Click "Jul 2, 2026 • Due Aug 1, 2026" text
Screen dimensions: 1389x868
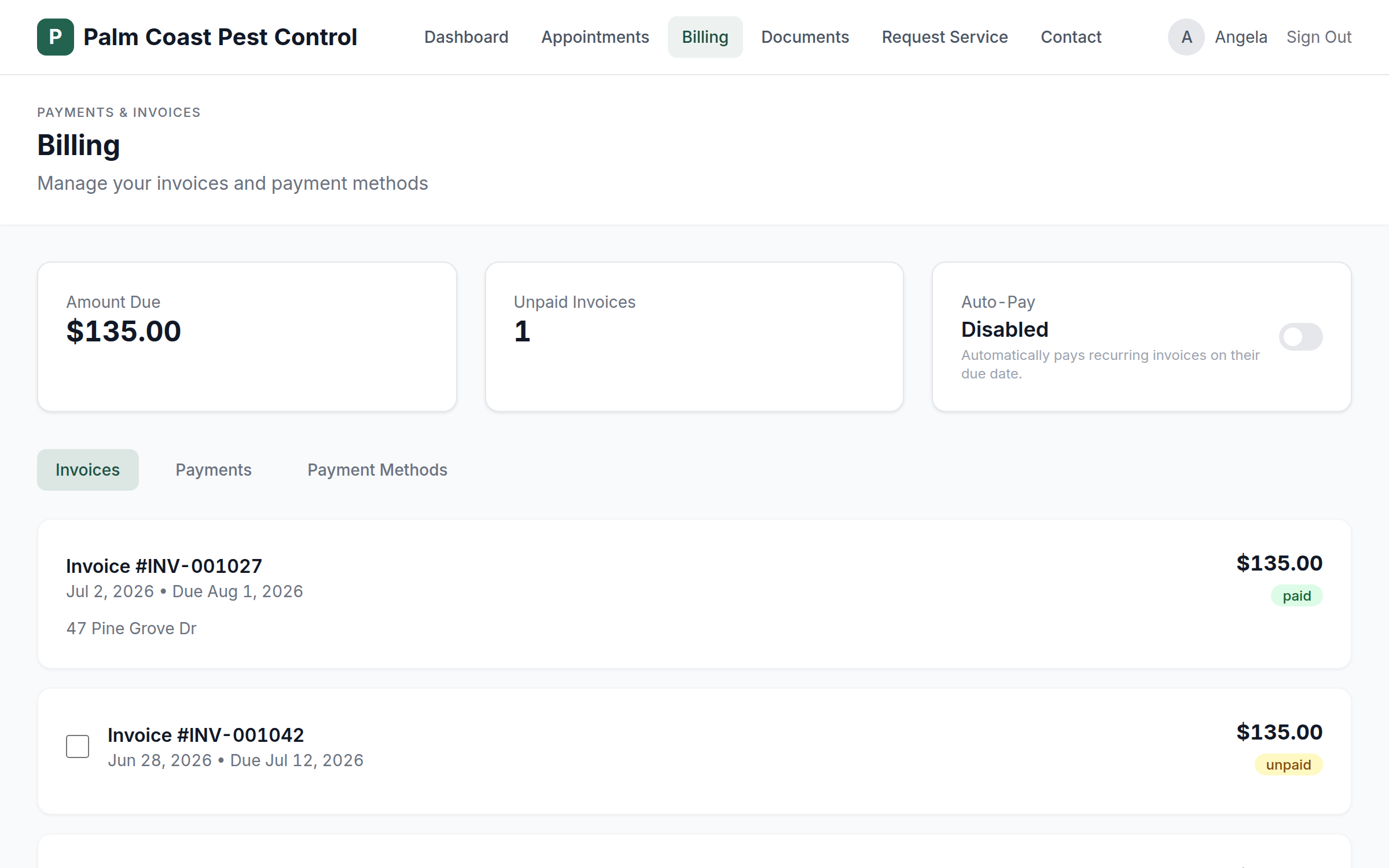pos(185,591)
